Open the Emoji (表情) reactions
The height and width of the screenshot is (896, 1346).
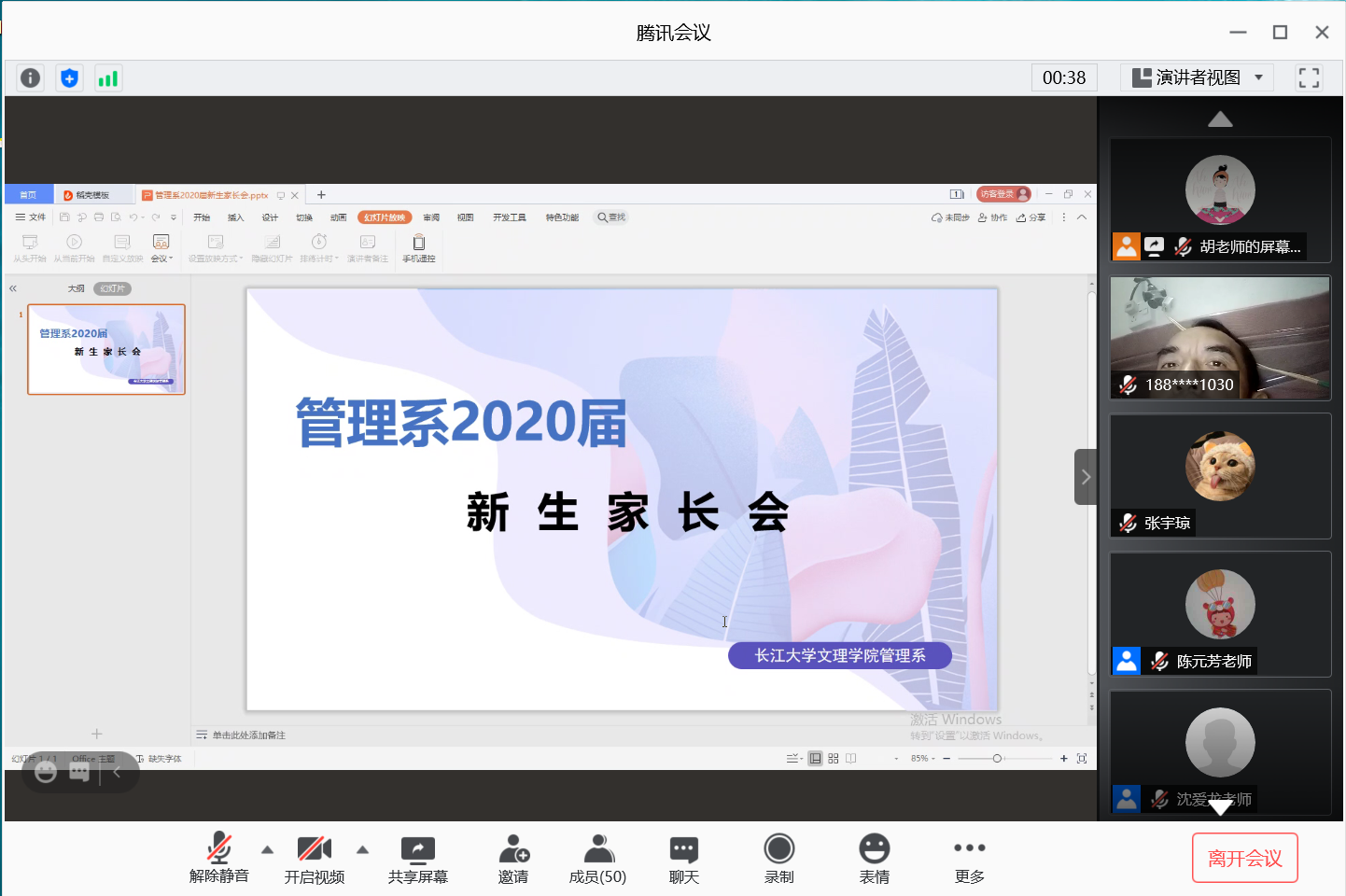click(x=874, y=860)
